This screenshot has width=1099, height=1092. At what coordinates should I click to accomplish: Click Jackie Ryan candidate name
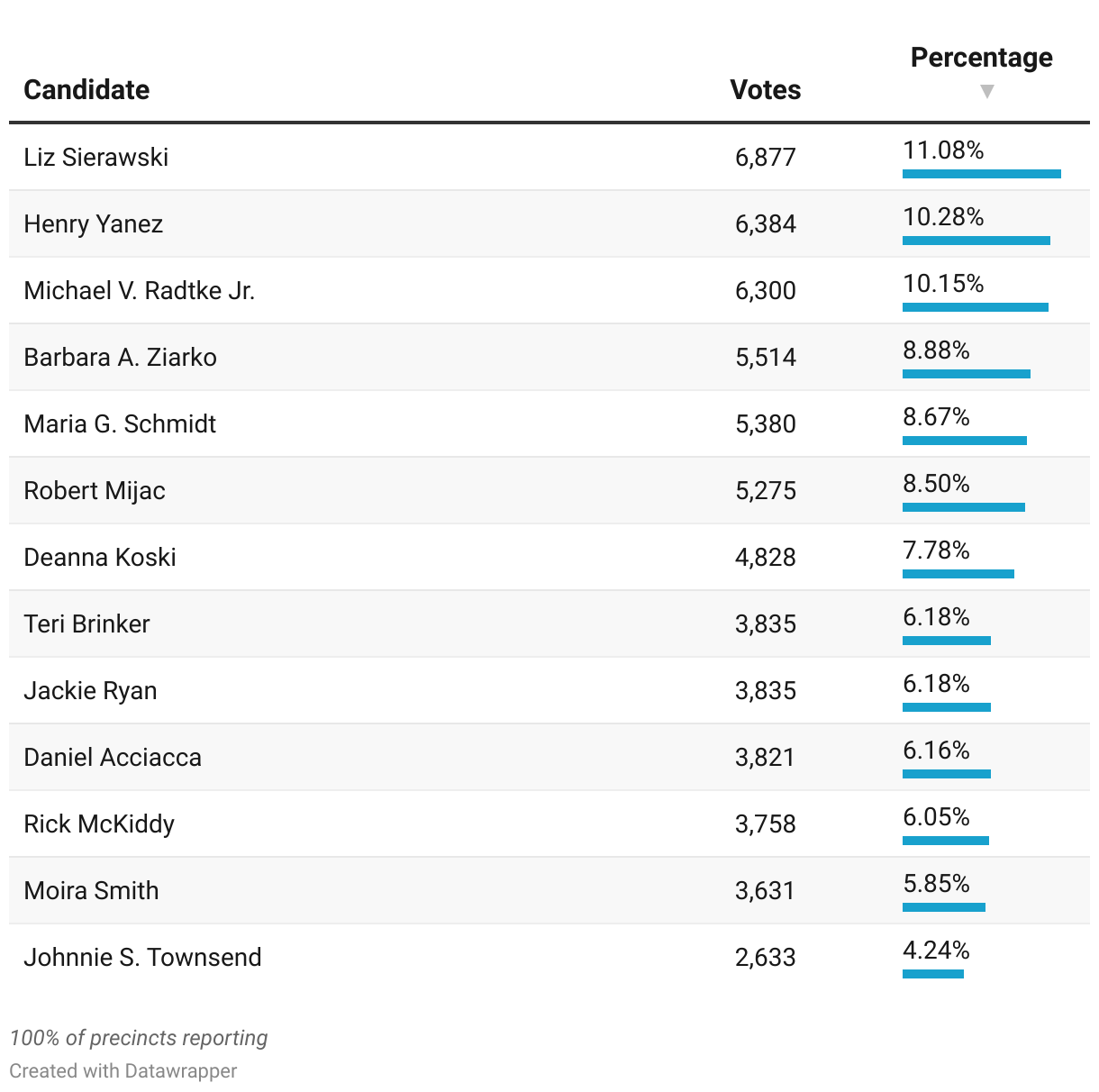pos(90,690)
